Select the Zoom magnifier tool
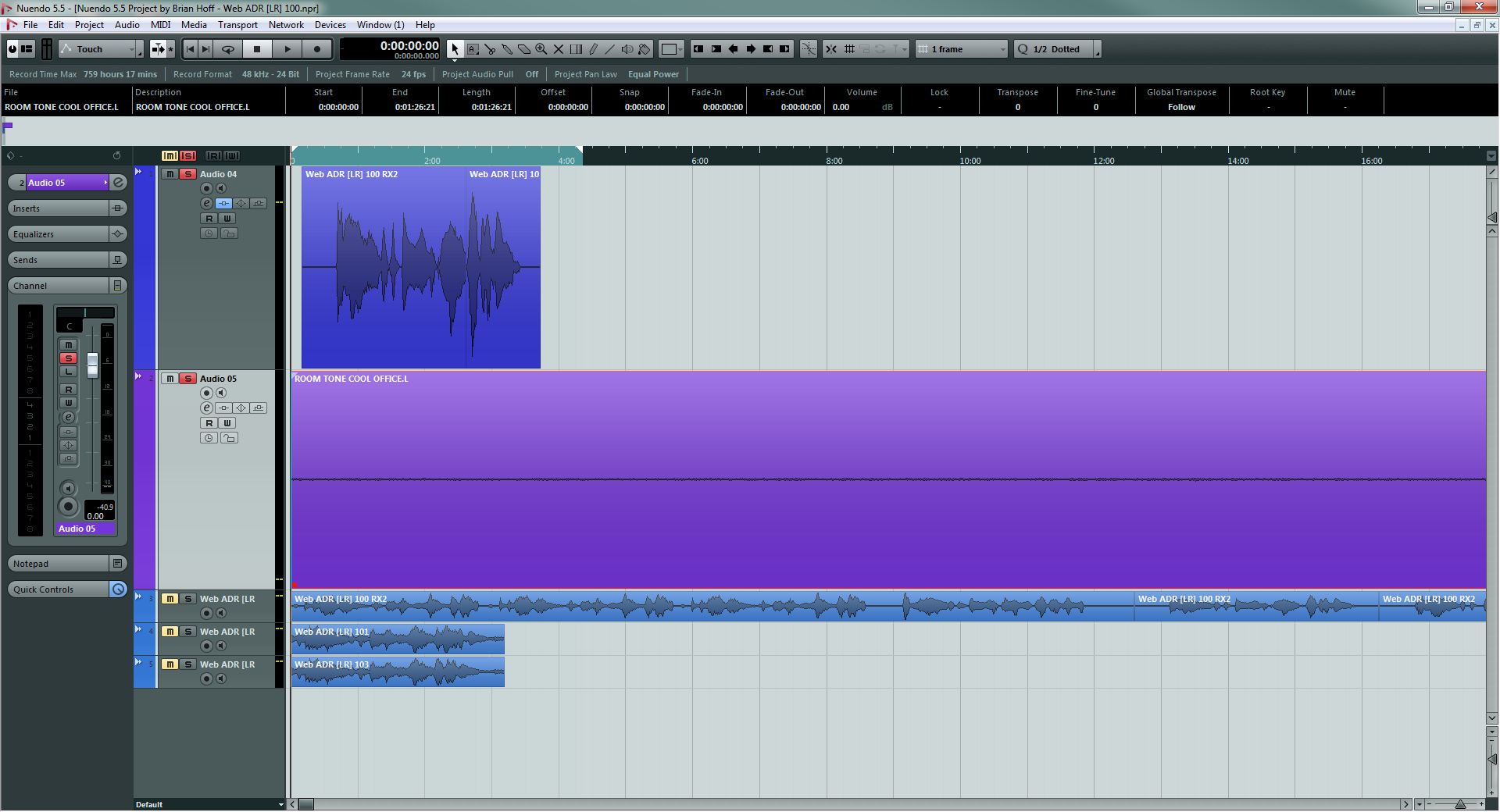The height and width of the screenshot is (812, 1500). (x=541, y=49)
